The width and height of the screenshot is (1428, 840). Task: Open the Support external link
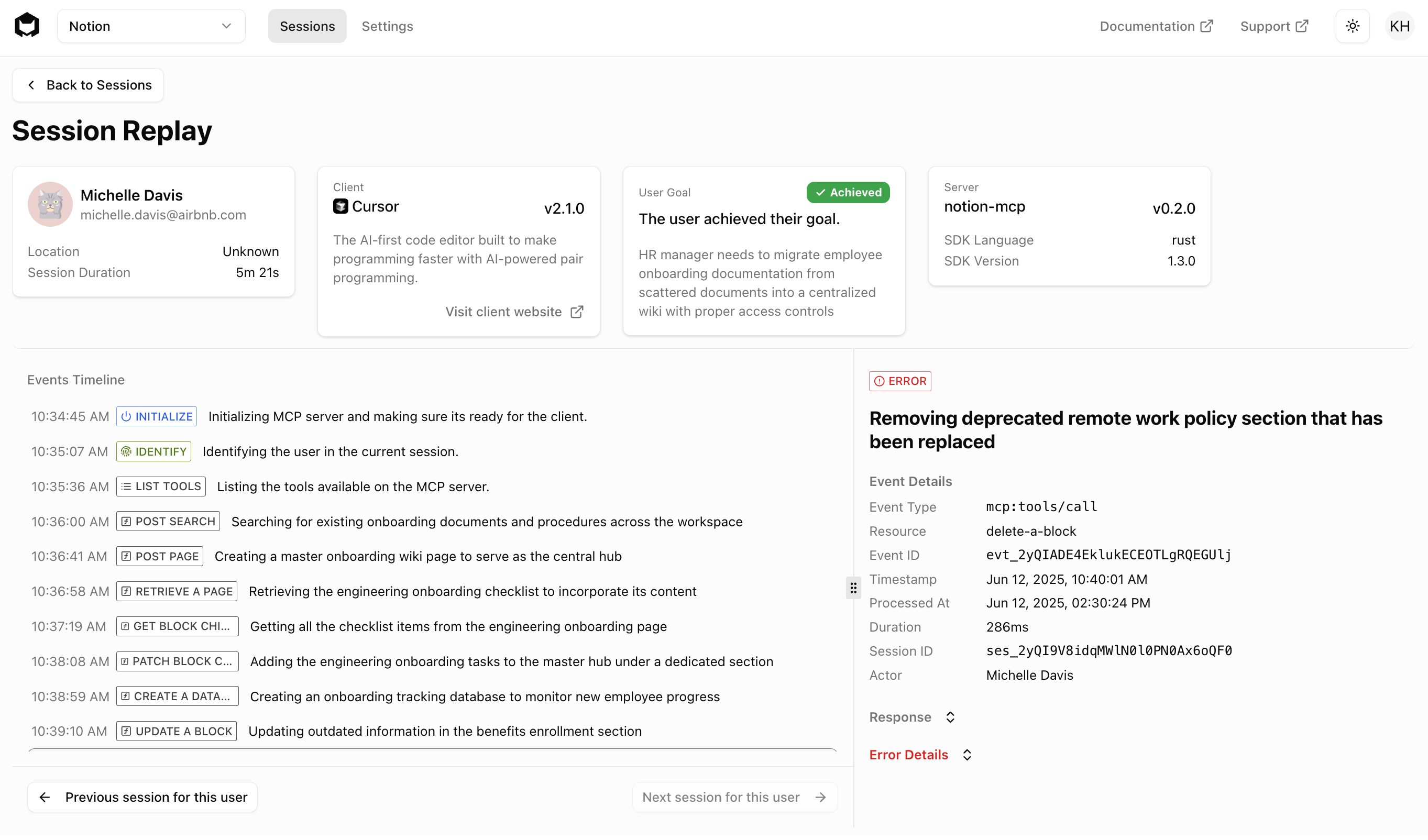(1274, 26)
